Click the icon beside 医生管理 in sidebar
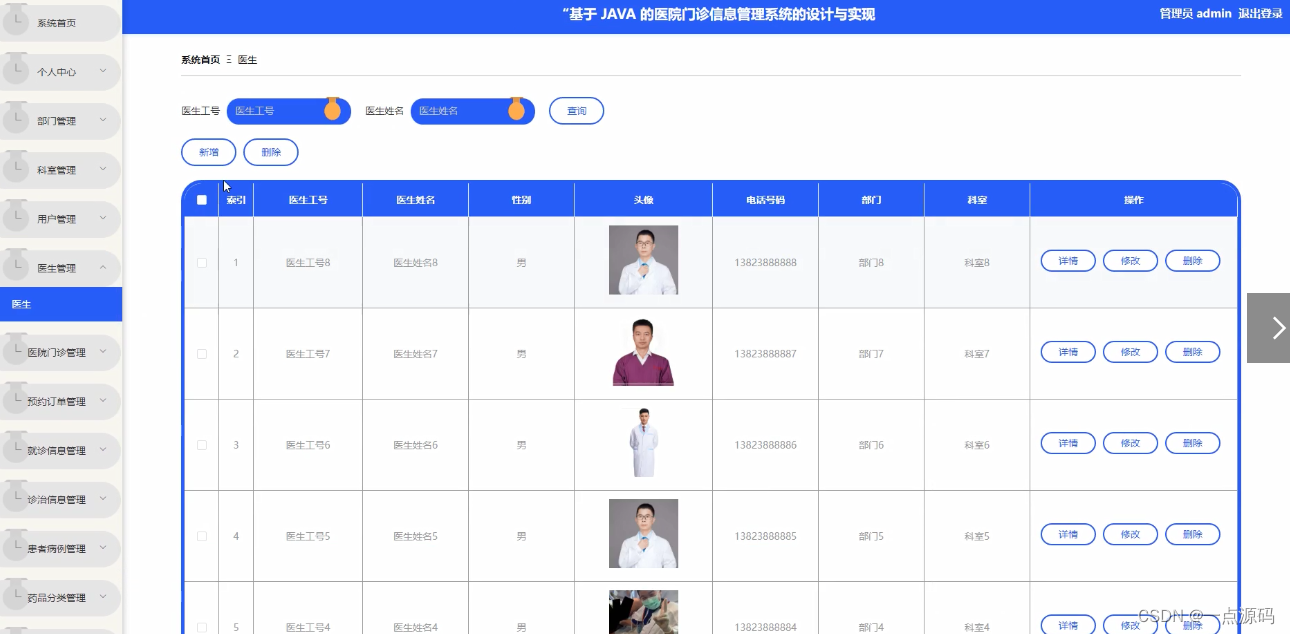Screen dimensions: 1290x634 pyautogui.click(x=15, y=265)
